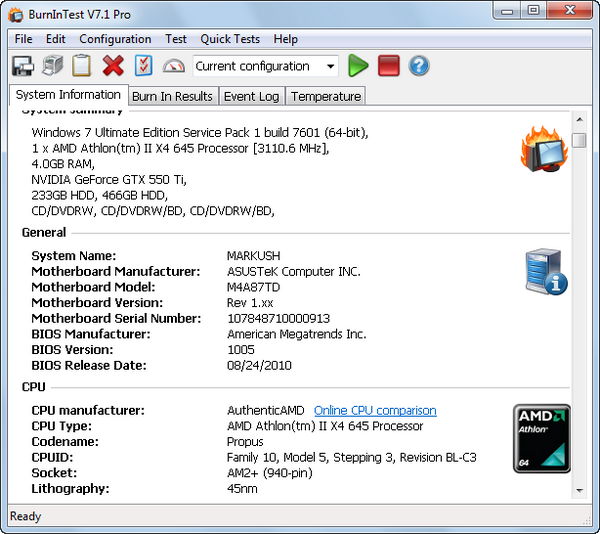Switch to the Event Log tab
600x534 pixels.
251,96
